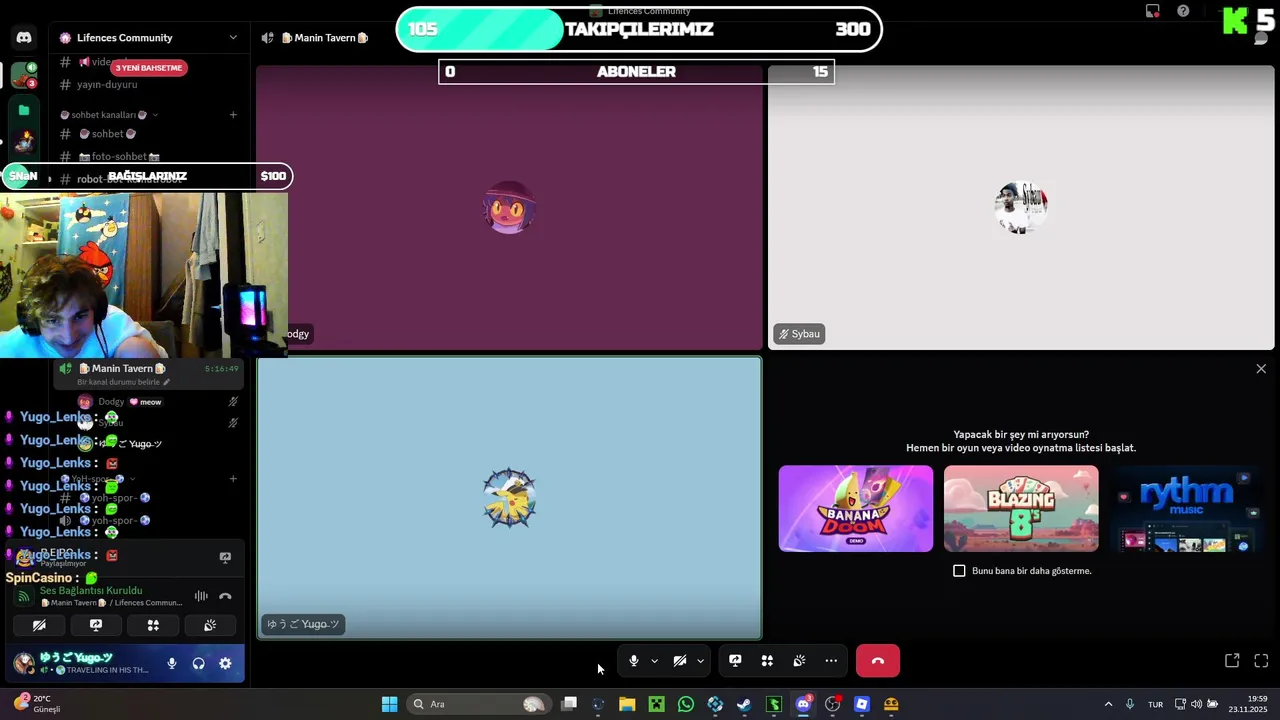Viewport: 1280px width, 720px height.
Task: Open user settings gear
Action: coord(225,663)
